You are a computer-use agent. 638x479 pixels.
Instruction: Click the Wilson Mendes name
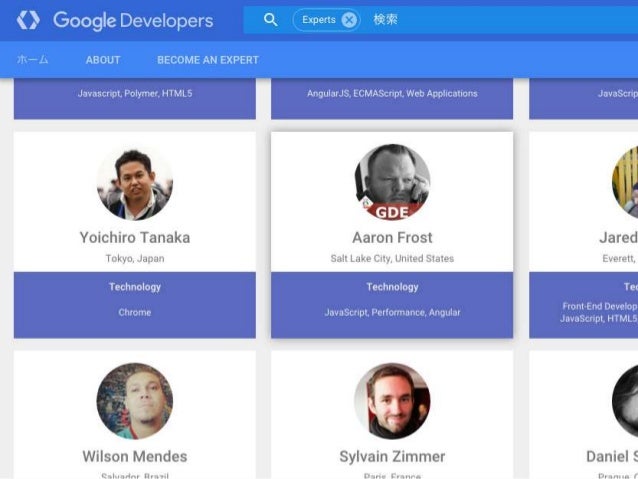(x=135, y=457)
